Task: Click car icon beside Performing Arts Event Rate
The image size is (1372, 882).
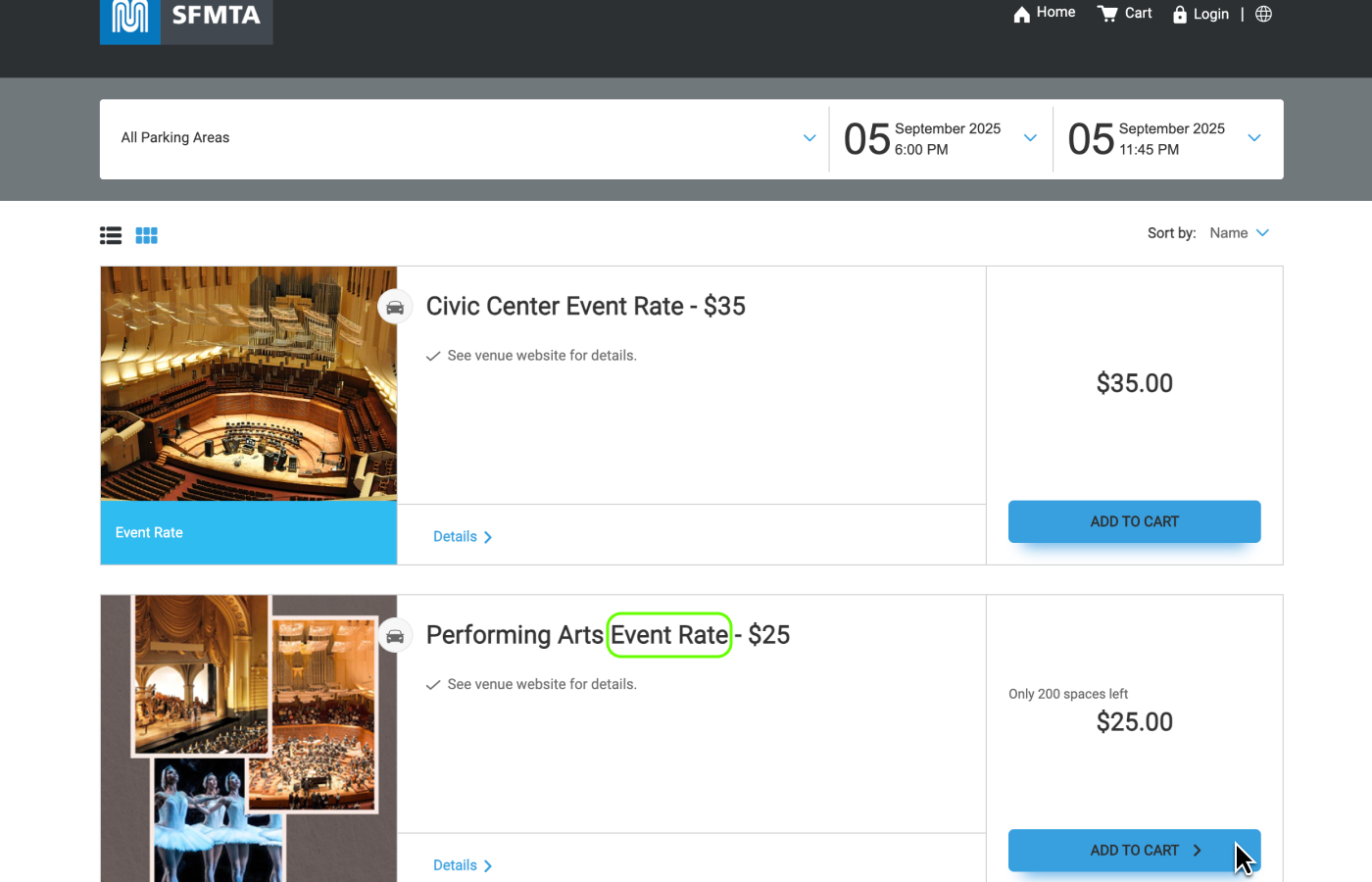Action: tap(395, 637)
